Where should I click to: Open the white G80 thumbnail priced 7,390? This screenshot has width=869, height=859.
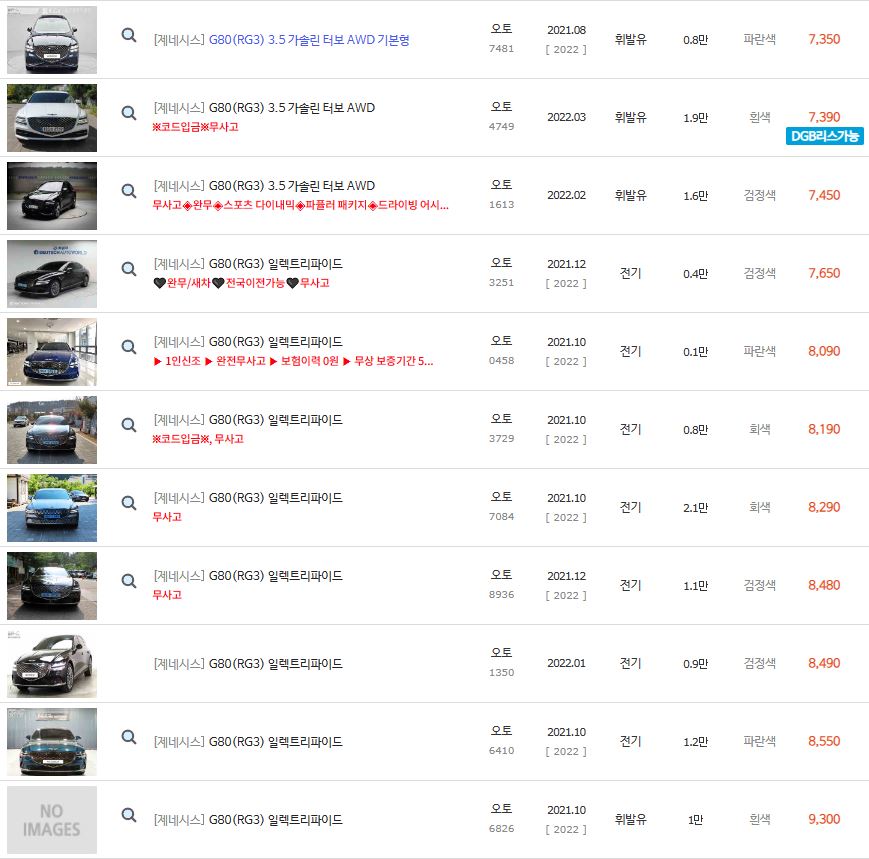(x=52, y=117)
